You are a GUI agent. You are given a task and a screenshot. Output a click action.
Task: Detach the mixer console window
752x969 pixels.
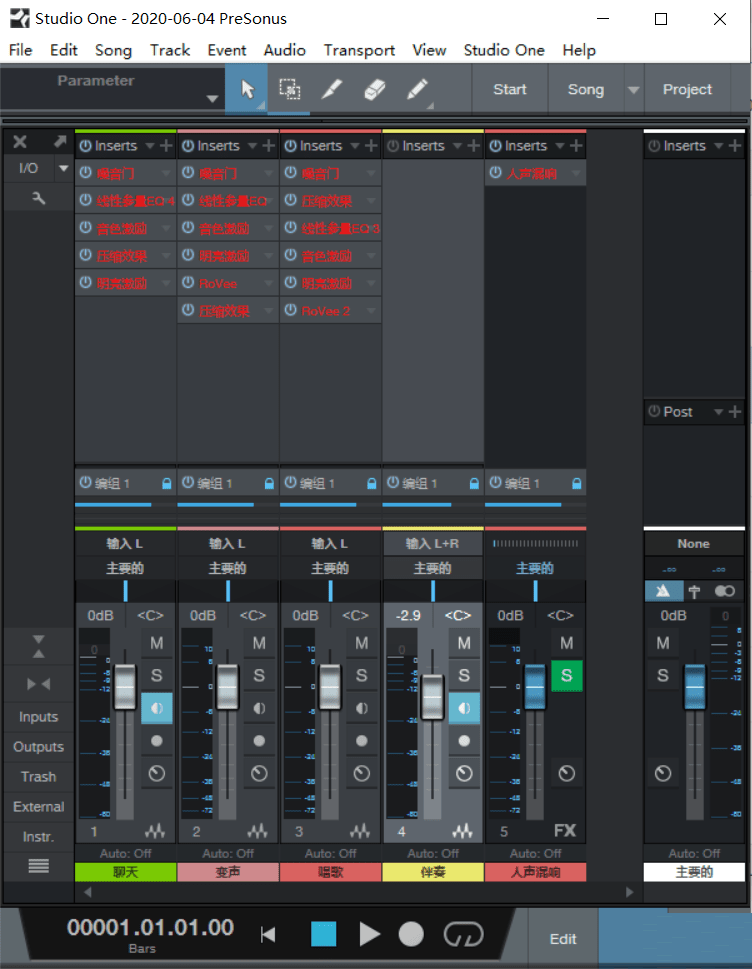point(59,142)
